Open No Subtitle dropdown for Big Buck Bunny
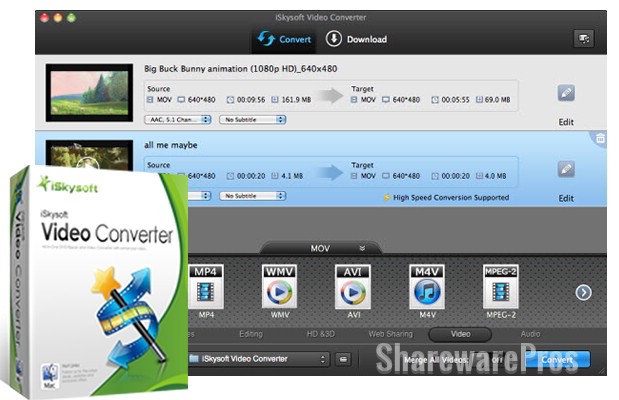Viewport: 619px width, 400px height. coord(253,119)
